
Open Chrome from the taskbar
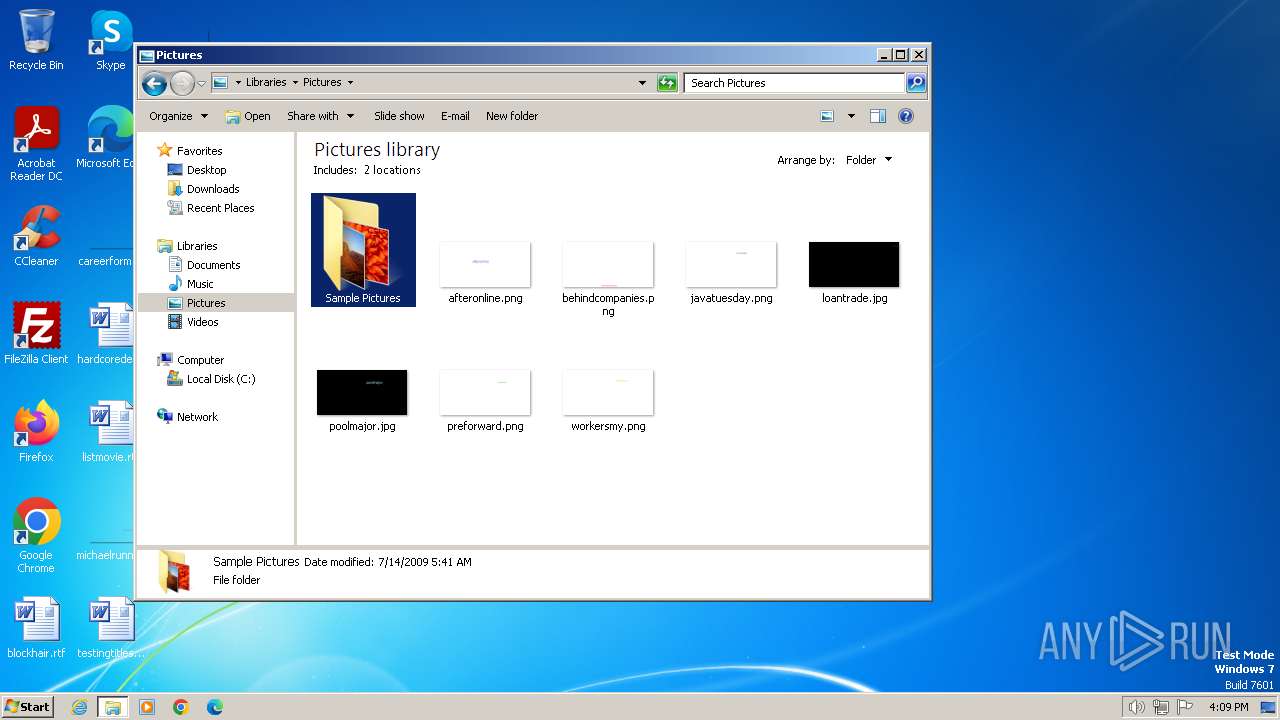point(181,707)
